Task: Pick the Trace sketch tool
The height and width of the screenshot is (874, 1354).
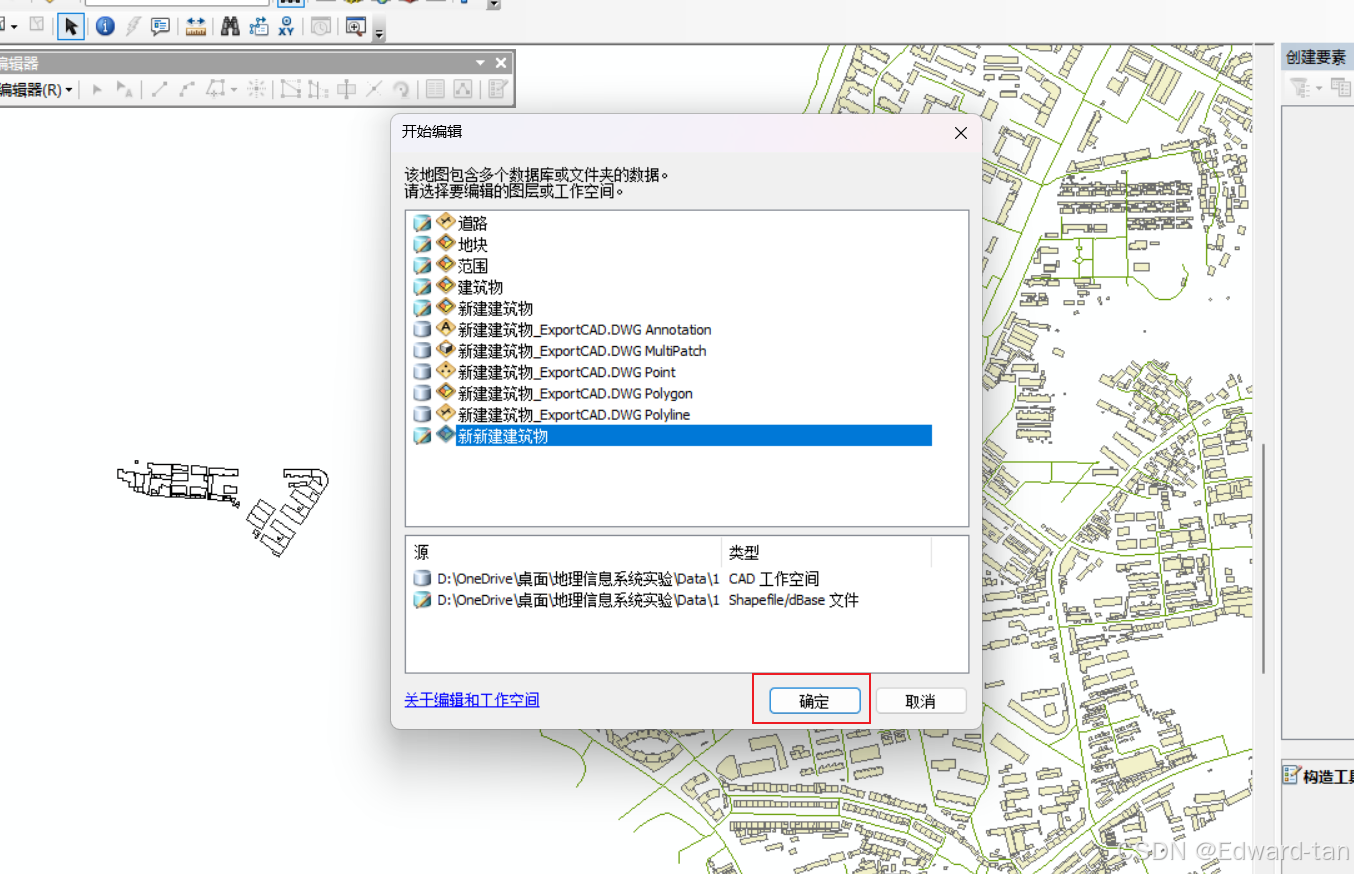Action: coord(216,90)
